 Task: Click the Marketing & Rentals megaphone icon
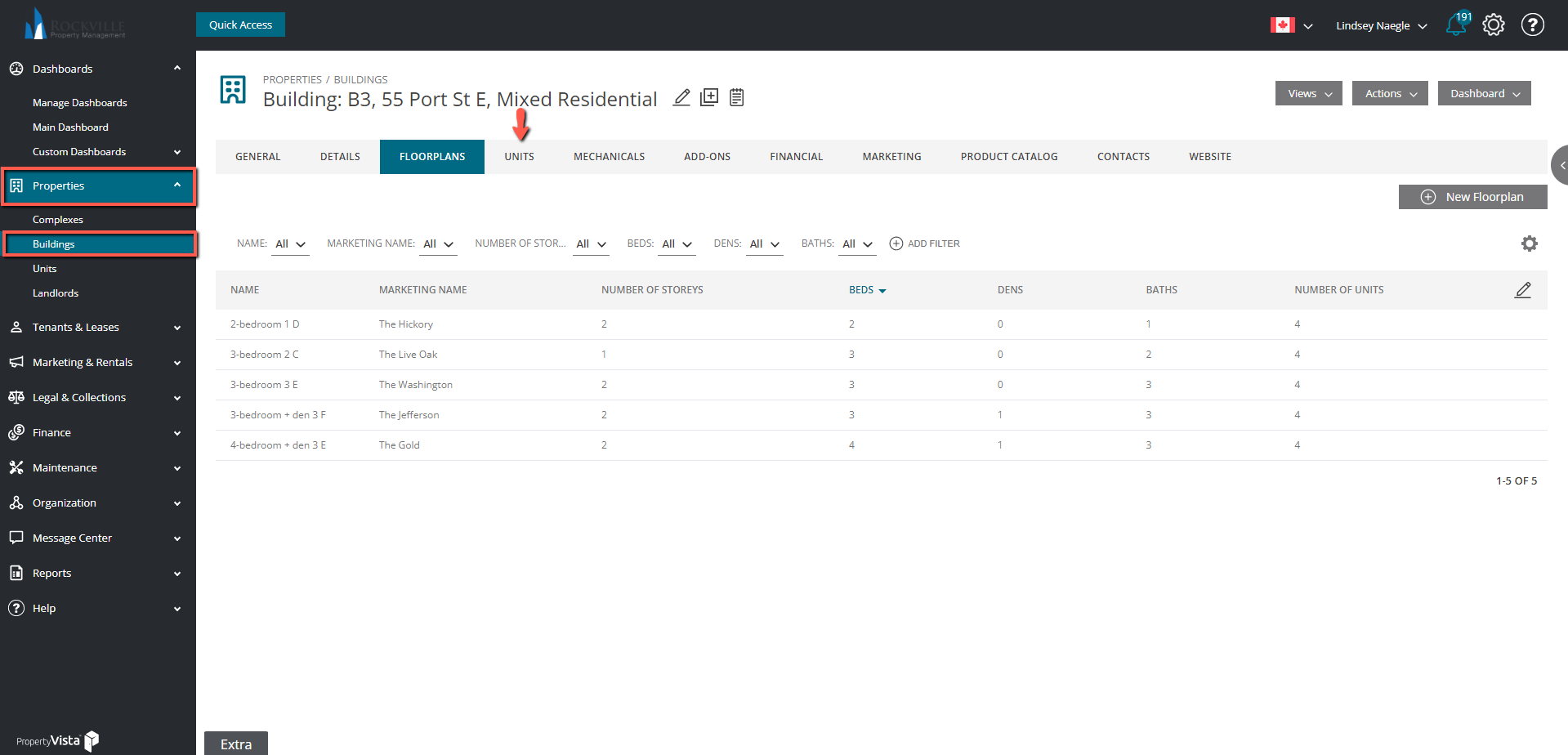(16, 362)
